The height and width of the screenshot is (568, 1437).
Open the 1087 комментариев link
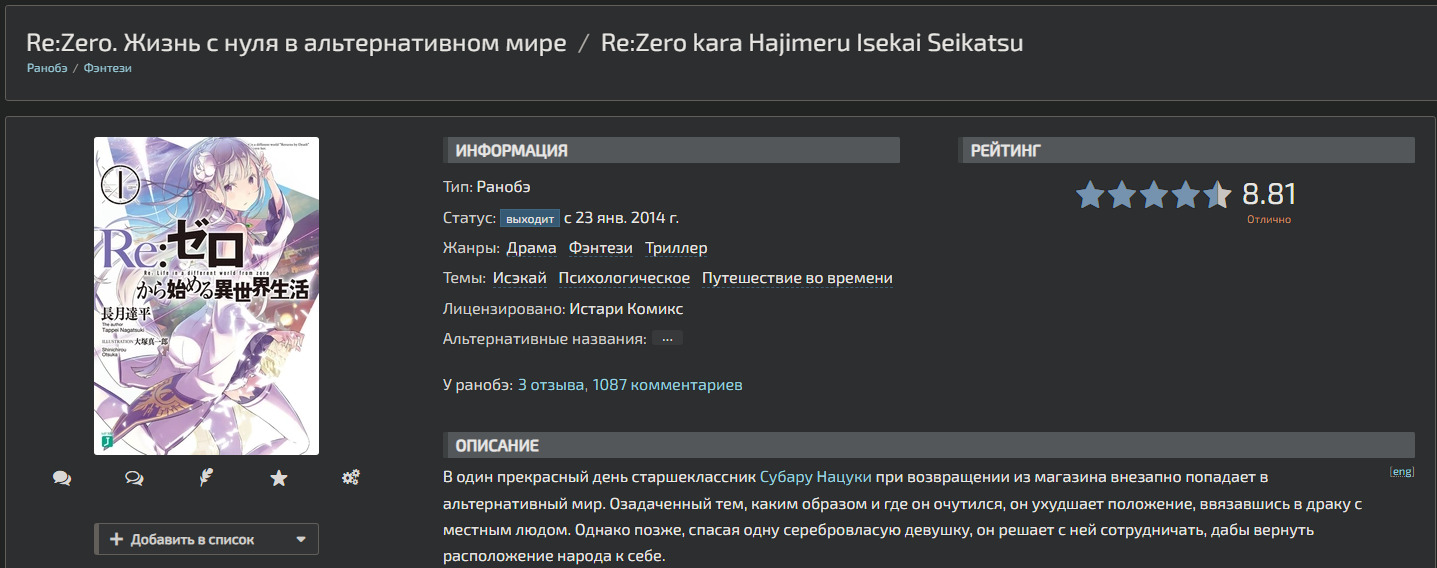point(668,385)
